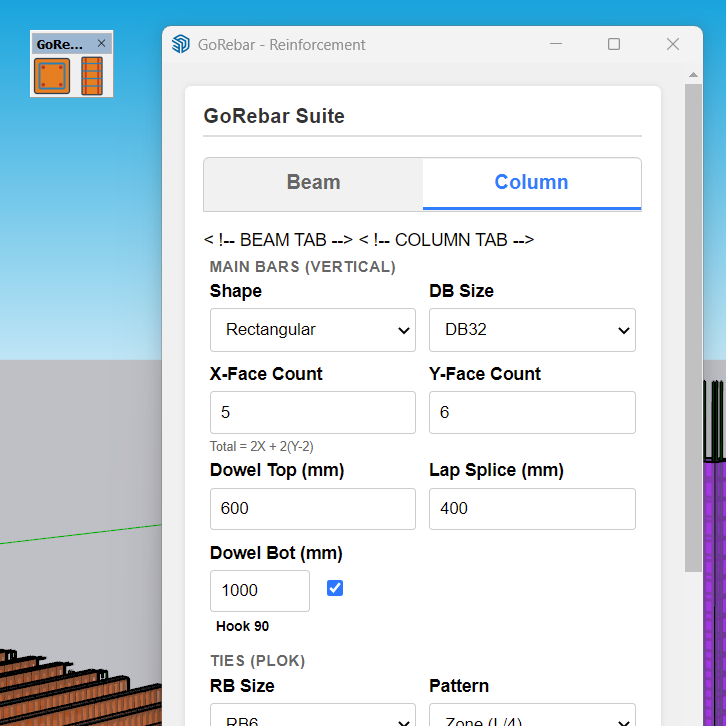Close the GoRebar - Reinforcement window
Viewport: 726px width, 726px height.
pos(673,44)
